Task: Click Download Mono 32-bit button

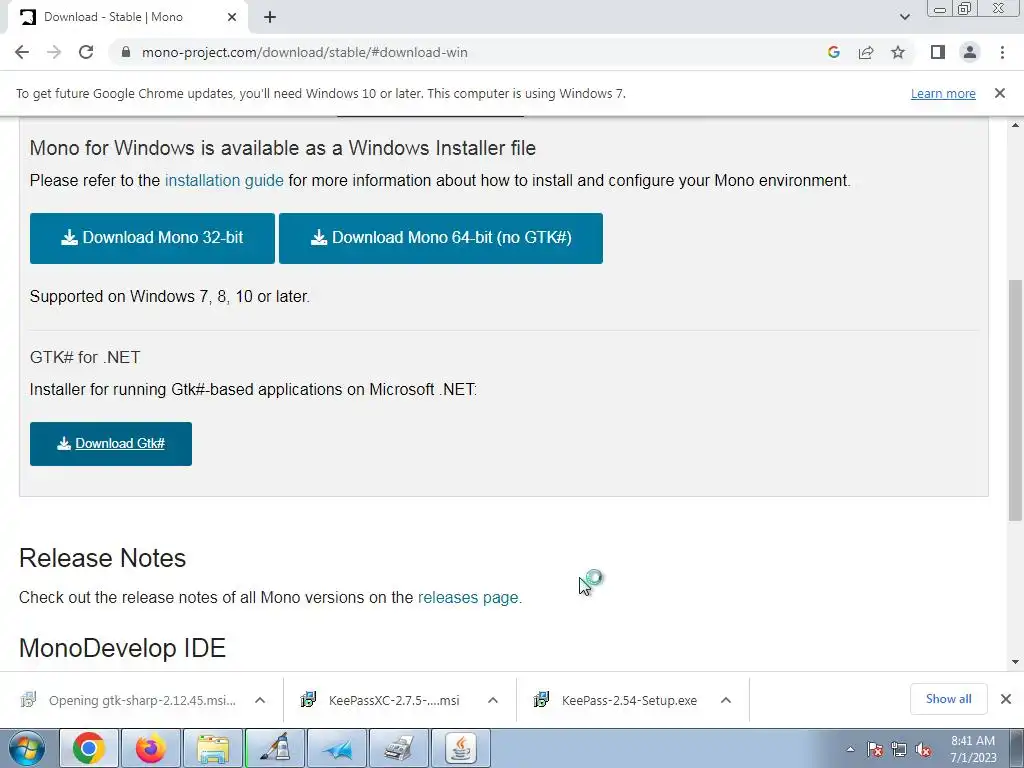Action: pyautogui.click(x=152, y=238)
